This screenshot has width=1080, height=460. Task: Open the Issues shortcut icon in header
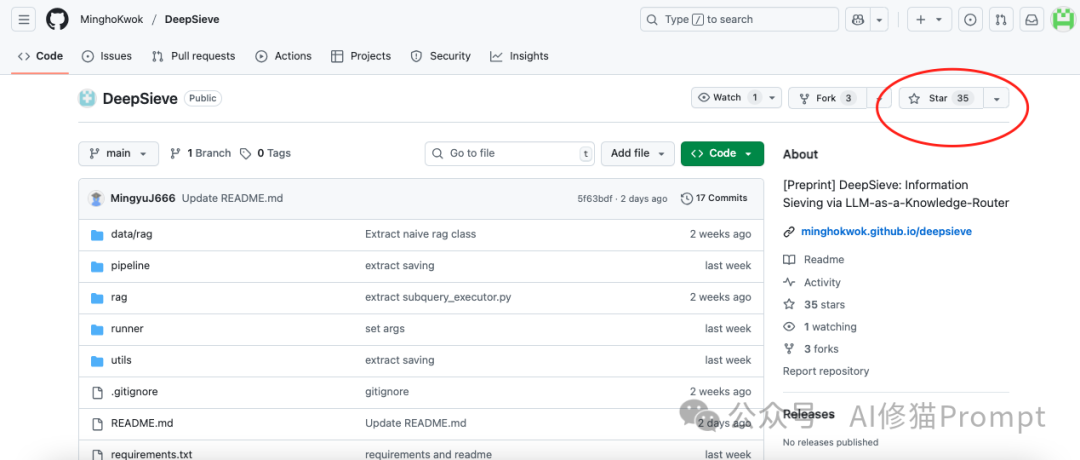coord(970,19)
